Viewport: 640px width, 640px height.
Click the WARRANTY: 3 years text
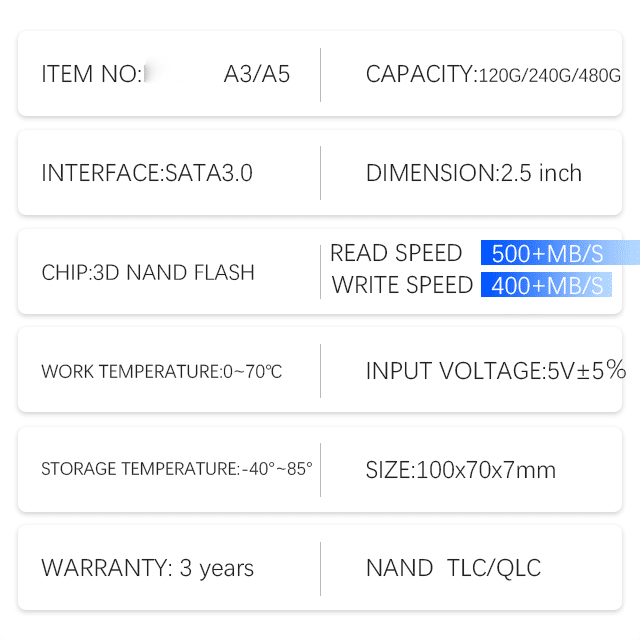pyautogui.click(x=148, y=568)
